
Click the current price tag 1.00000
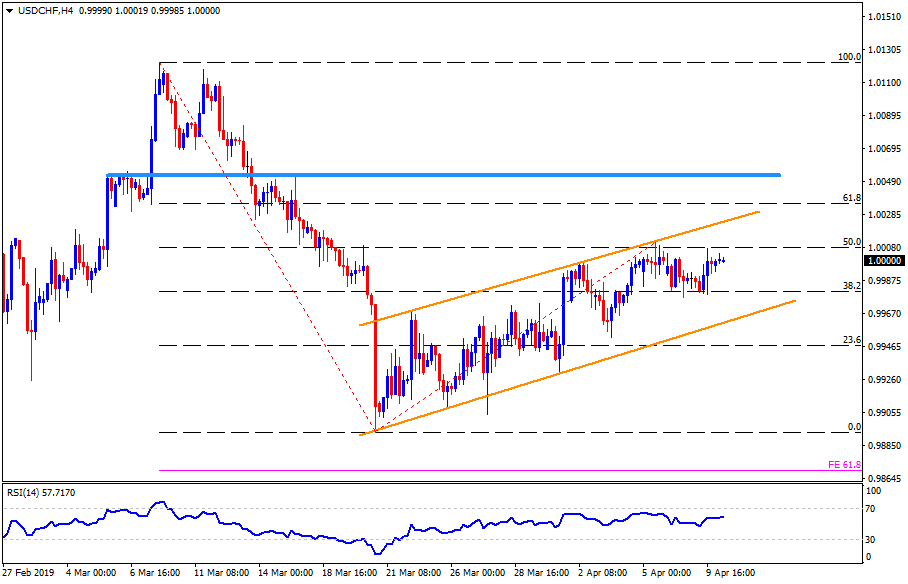(x=883, y=259)
